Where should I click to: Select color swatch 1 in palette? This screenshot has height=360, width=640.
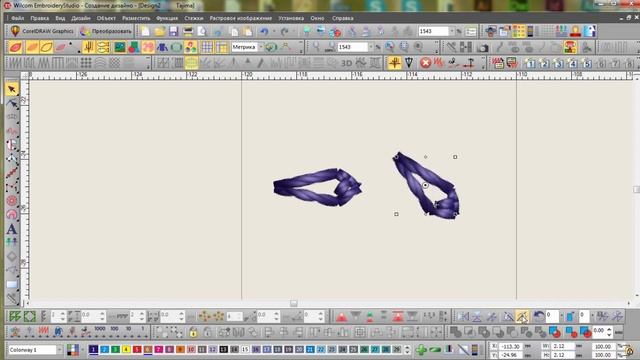coord(93,350)
